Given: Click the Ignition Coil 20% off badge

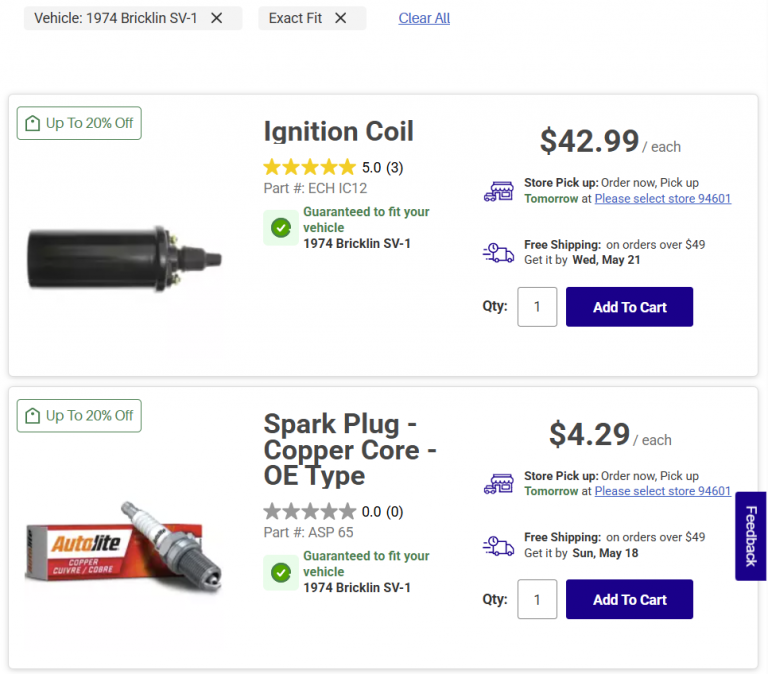Looking at the screenshot, I should (79, 123).
